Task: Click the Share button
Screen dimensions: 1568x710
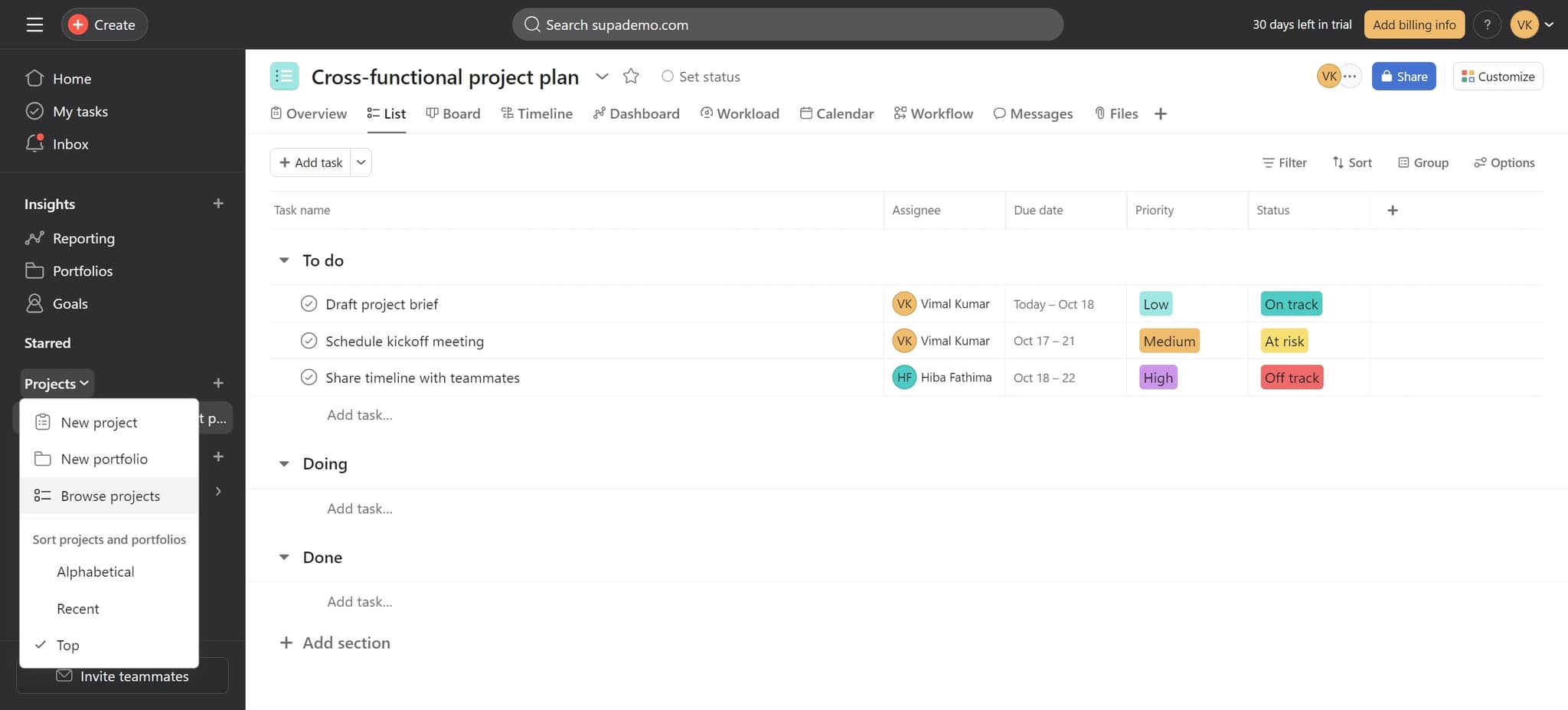Action: point(1403,76)
